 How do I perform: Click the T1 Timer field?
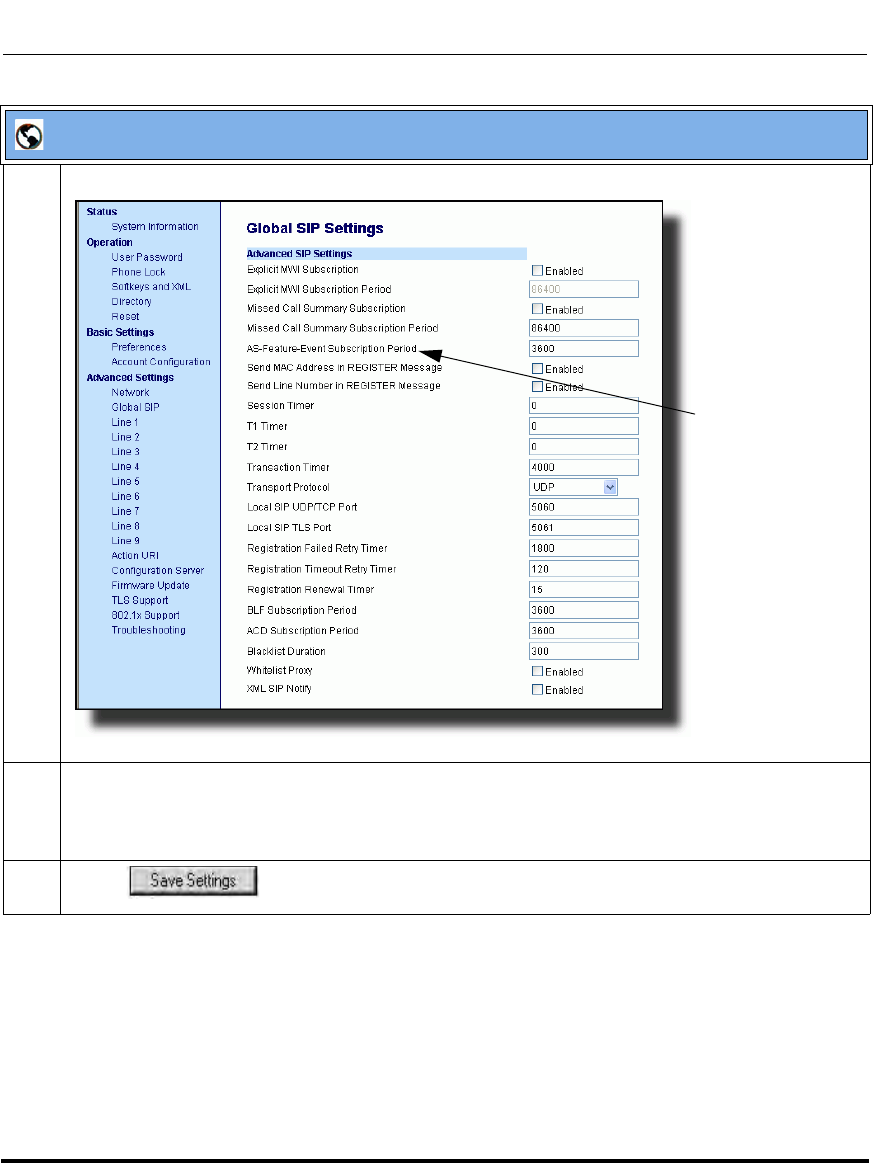click(584, 426)
